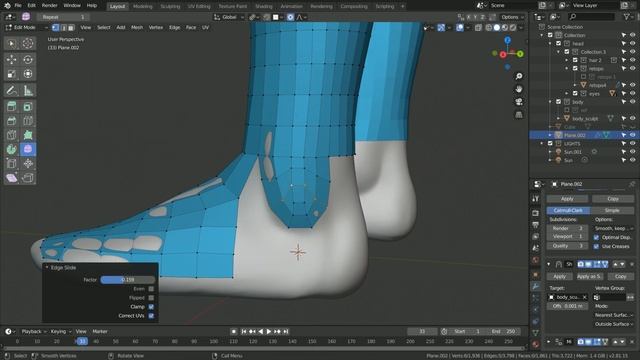Select the Move tool
Viewport: 640px width, 360px height.
pyautogui.click(x=11, y=60)
